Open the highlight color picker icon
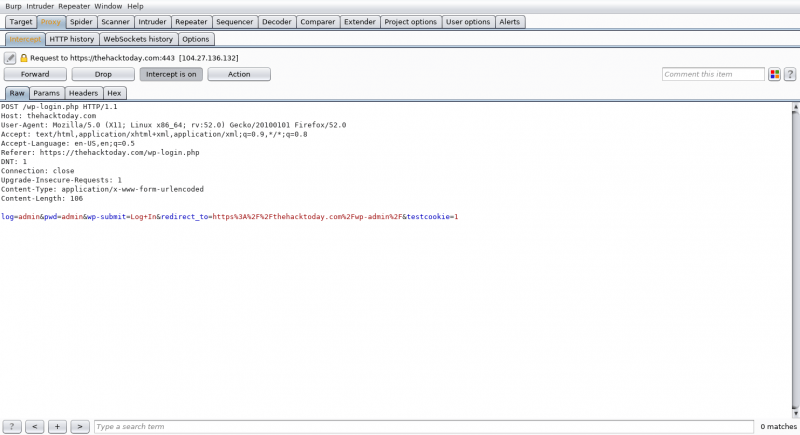The width and height of the screenshot is (800, 435). click(x=774, y=74)
